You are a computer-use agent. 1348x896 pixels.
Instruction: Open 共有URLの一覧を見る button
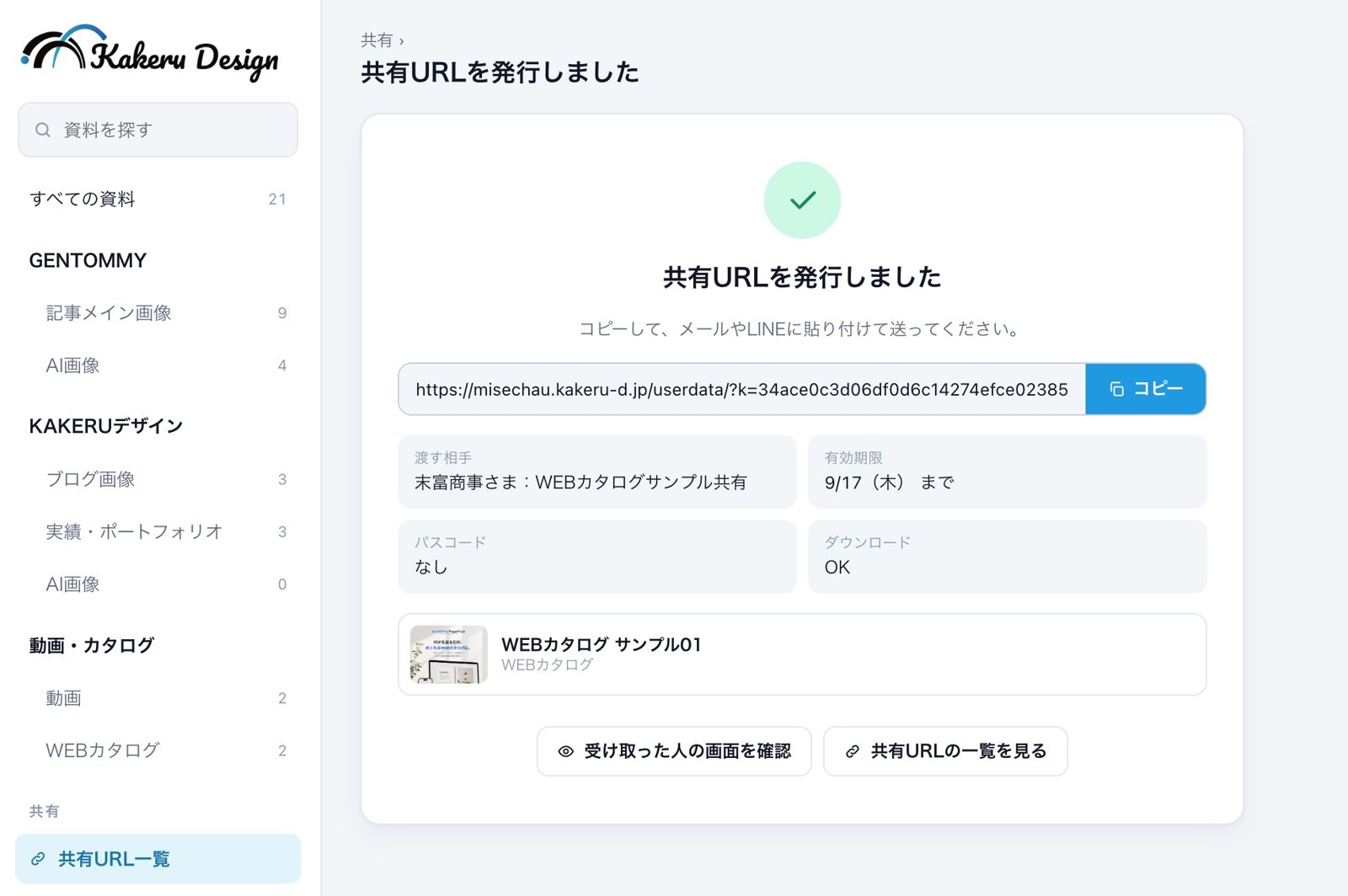tap(945, 751)
